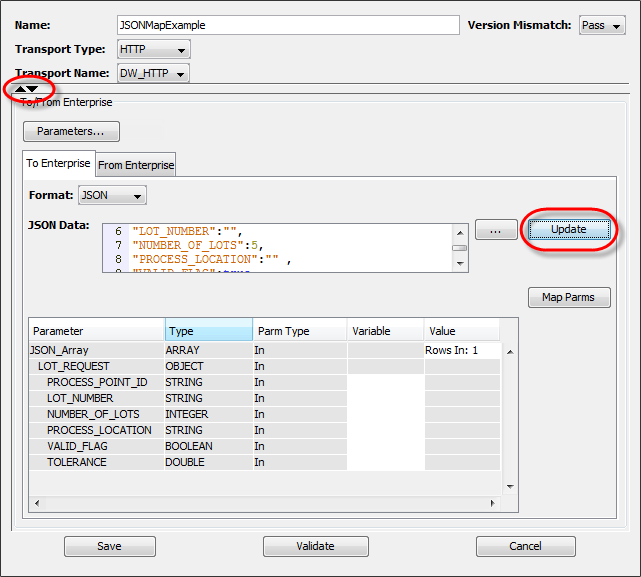
Task: Open the Format JSON dropdown
Action: tap(112, 195)
